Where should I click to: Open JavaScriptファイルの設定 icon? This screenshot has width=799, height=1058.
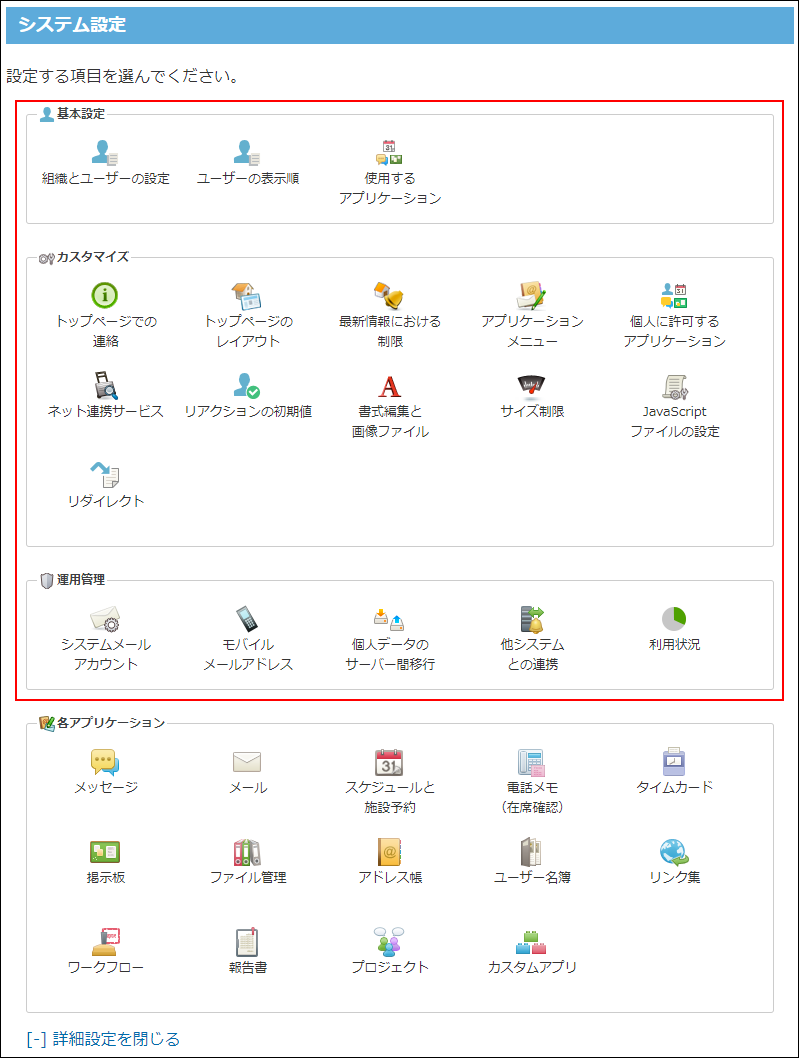(x=674, y=386)
